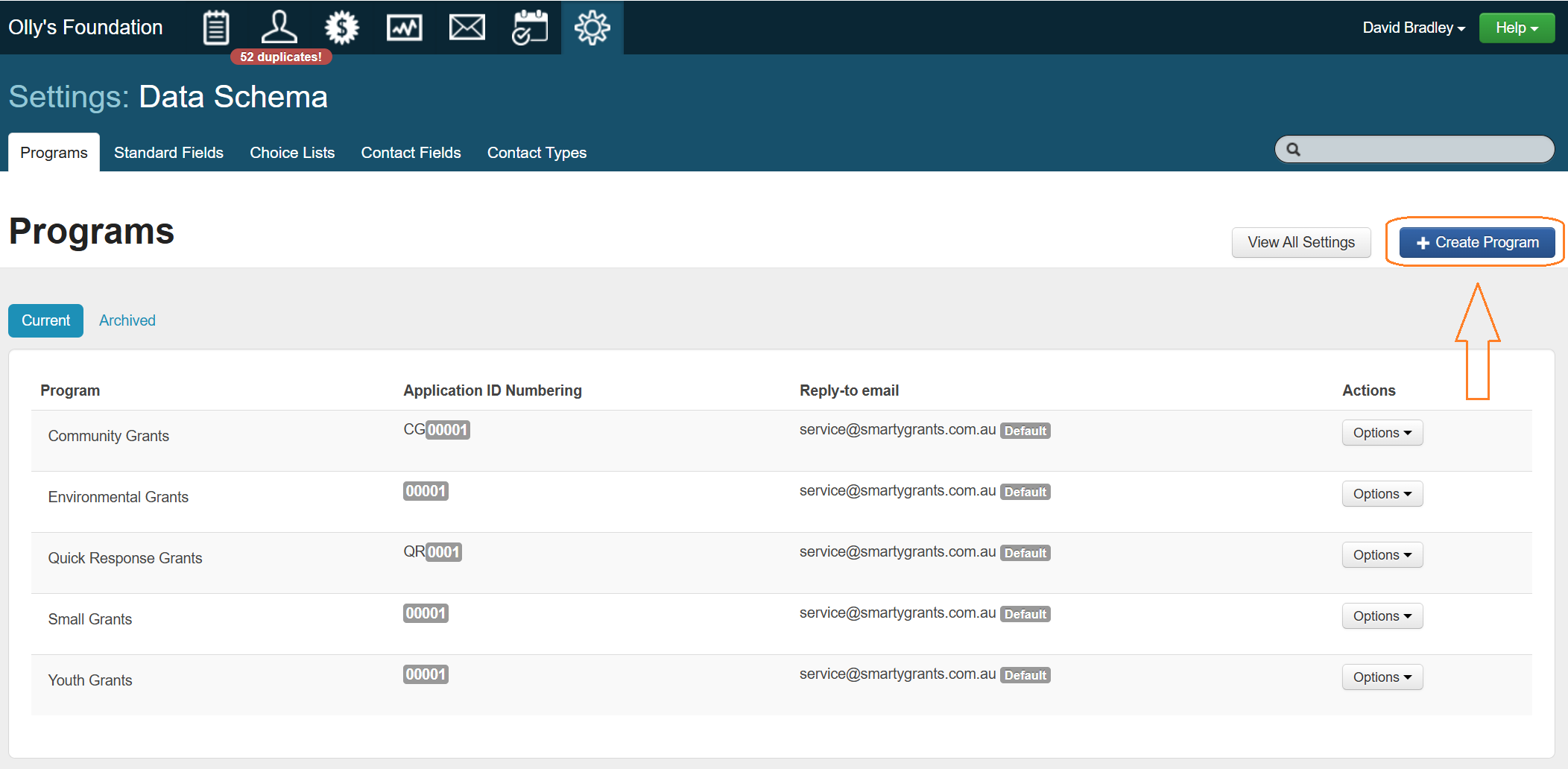1568x769 pixels.
Task: Open the calendar tasks icon
Action: [x=529, y=28]
